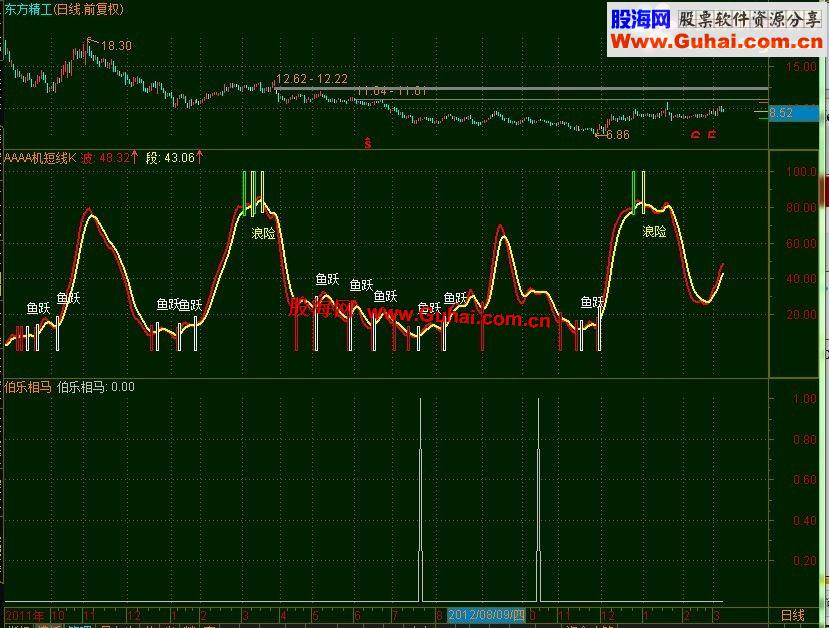Open the 伯乐相马 indicator title
The height and width of the screenshot is (628, 829).
point(28,387)
